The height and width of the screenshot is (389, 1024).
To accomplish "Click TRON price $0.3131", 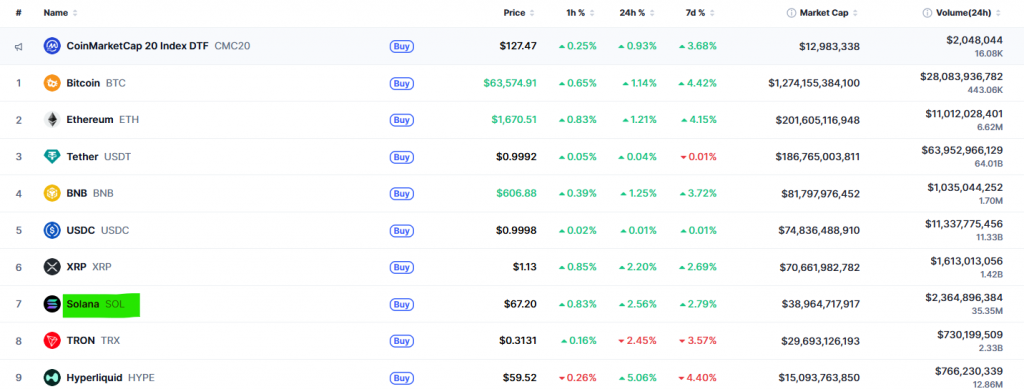I will pos(517,341).
